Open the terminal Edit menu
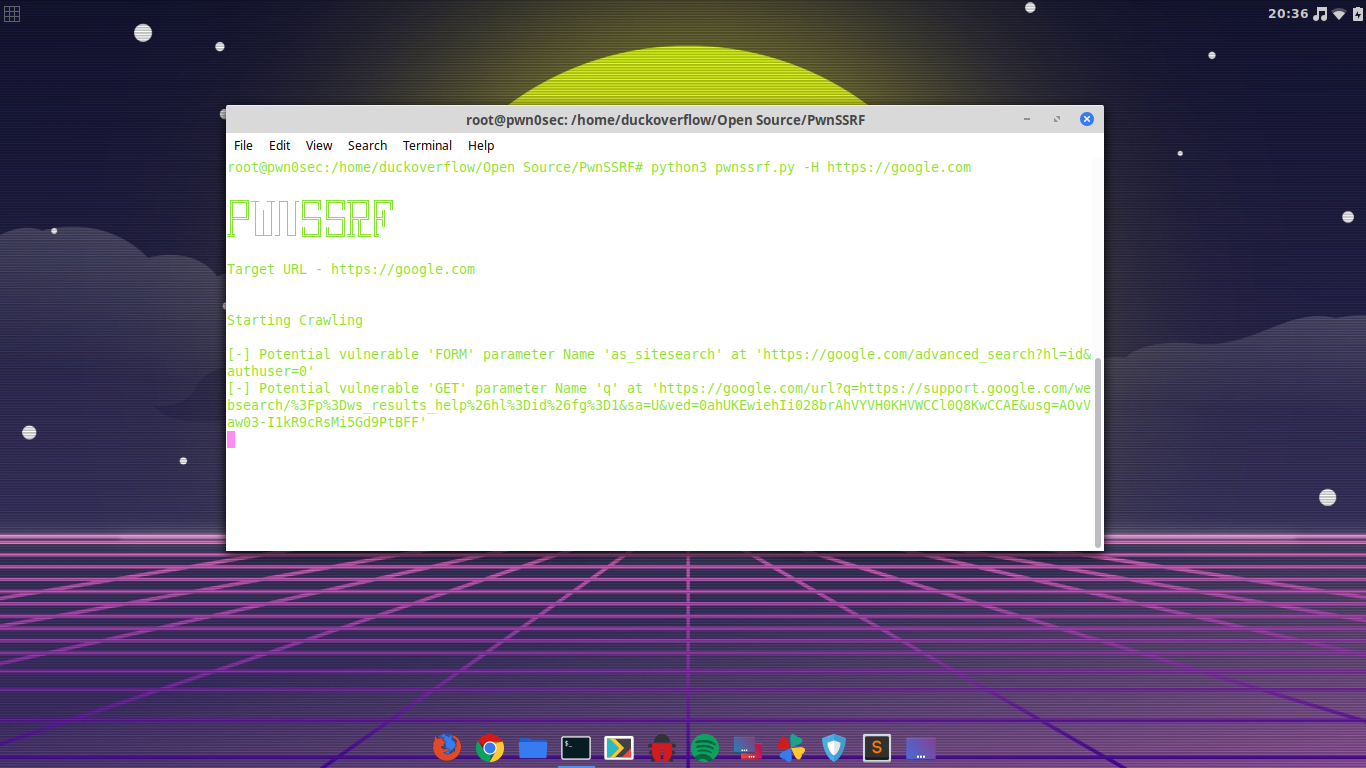Screen dimensions: 1366x768 click(279, 145)
